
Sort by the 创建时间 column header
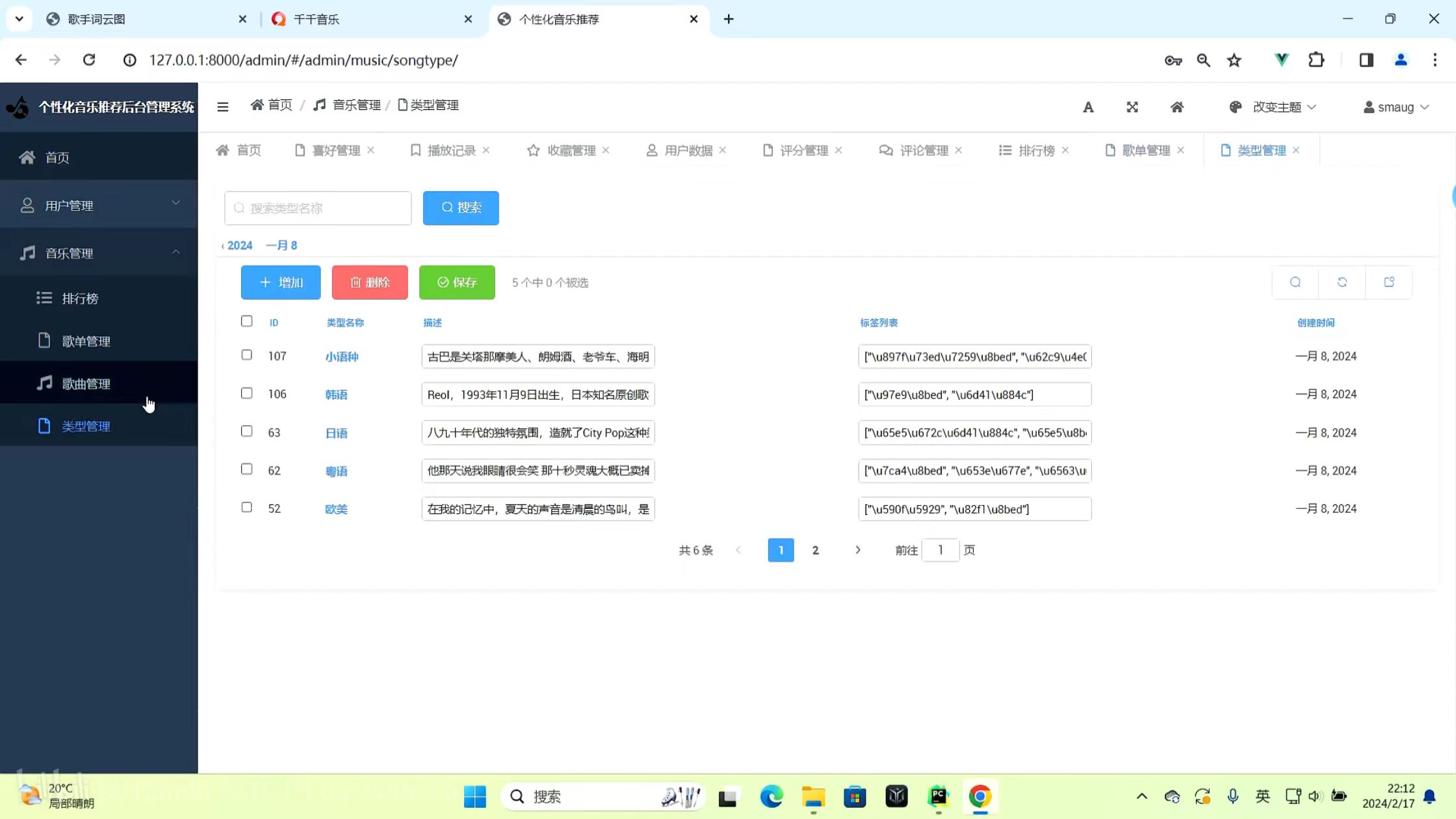[x=1316, y=322]
